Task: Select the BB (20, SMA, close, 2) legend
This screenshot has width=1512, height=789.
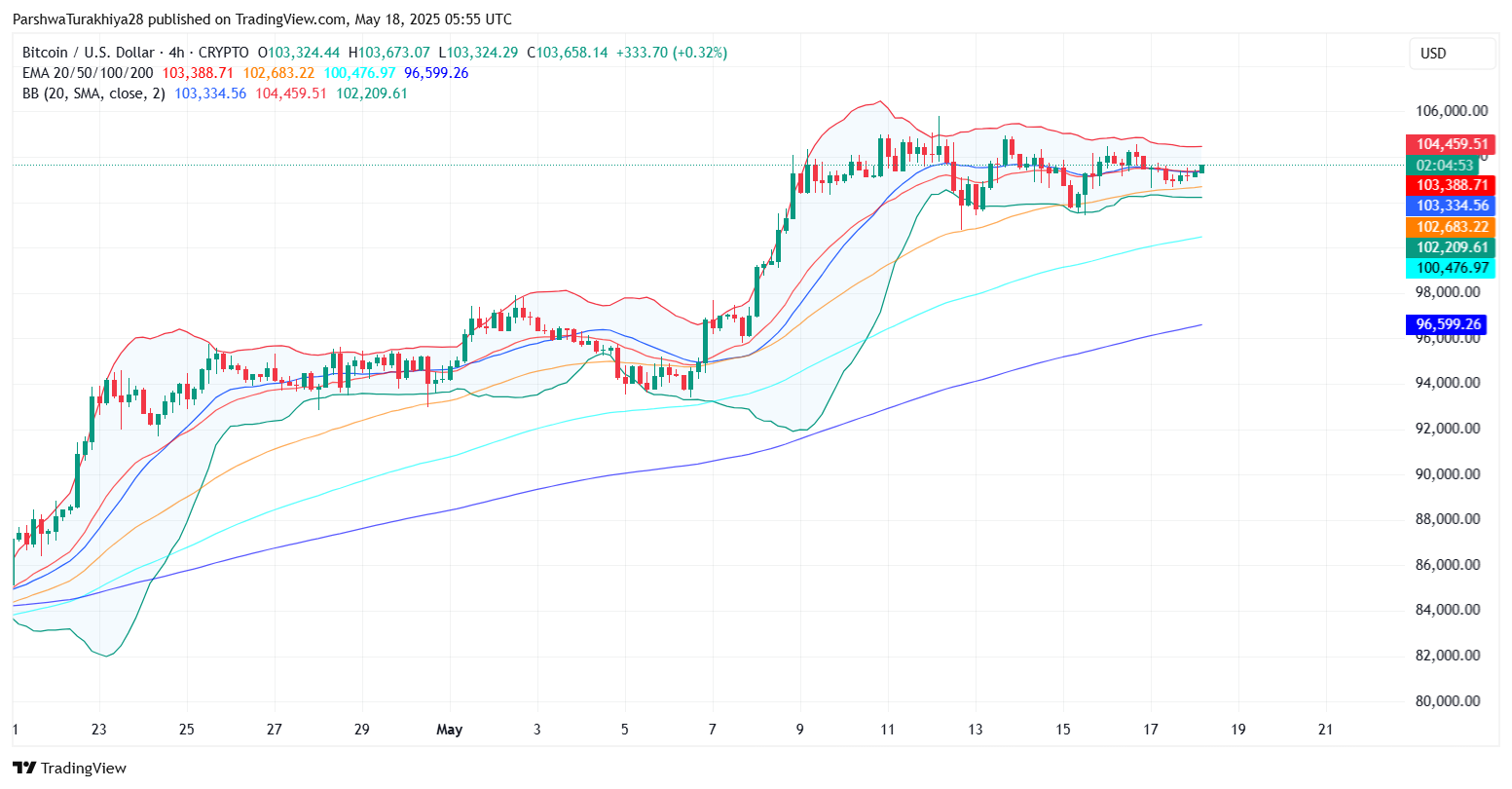Action: click(x=93, y=94)
